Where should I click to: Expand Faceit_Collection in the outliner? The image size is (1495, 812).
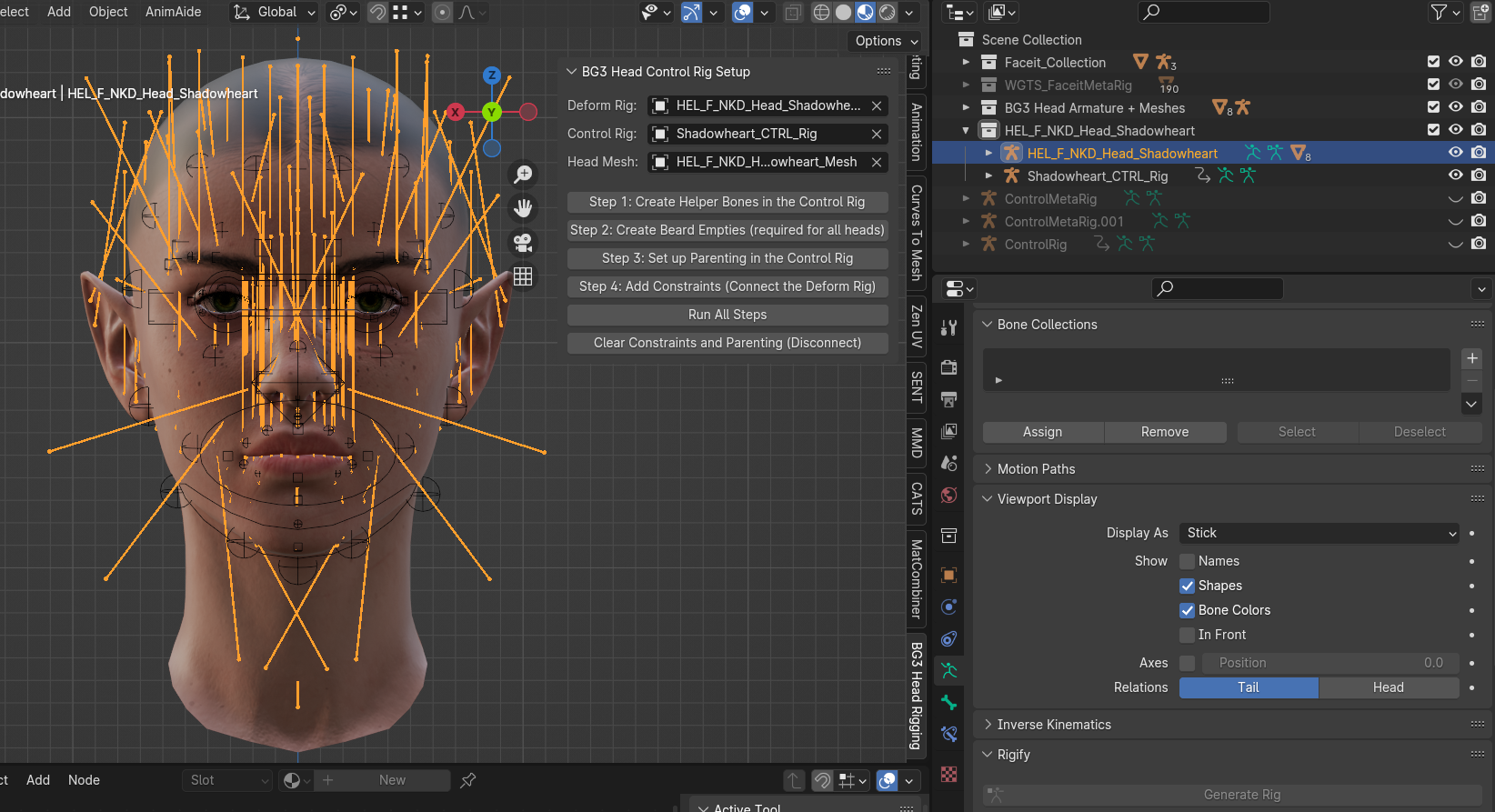pyautogui.click(x=966, y=62)
